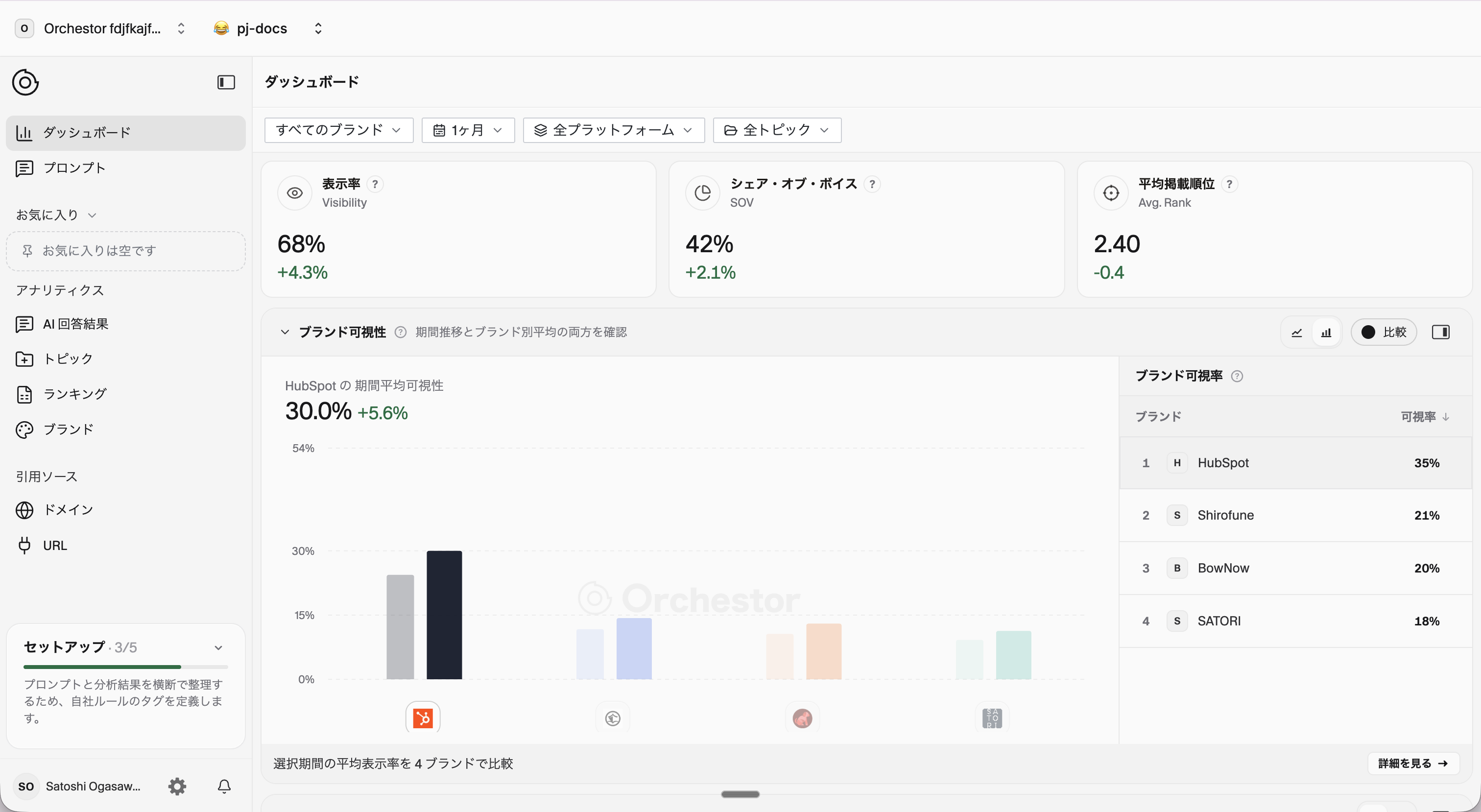Click the 30.0% average visibility value
This screenshot has width=1481, height=812.
tap(318, 411)
